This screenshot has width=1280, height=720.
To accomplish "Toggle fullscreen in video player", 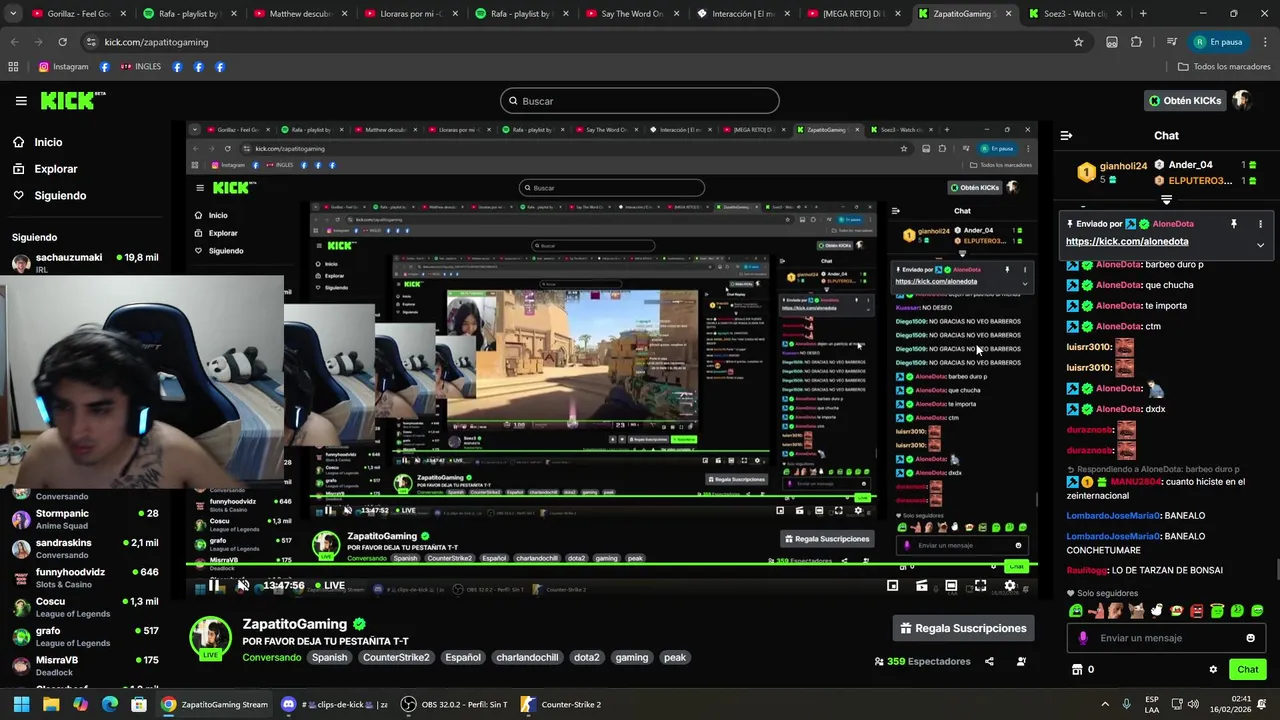I will coord(980,586).
